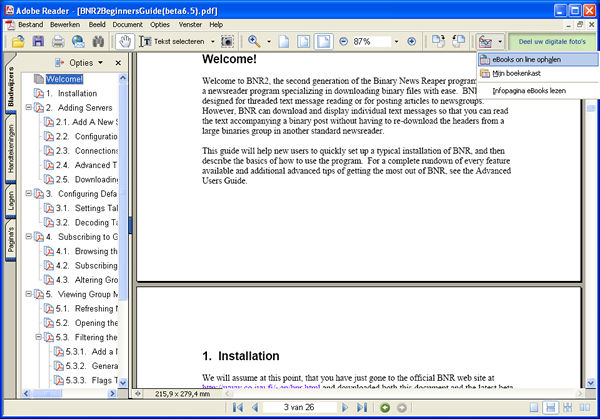Open the Beeld menu
Screen dimensions: 600x419
[97, 24]
